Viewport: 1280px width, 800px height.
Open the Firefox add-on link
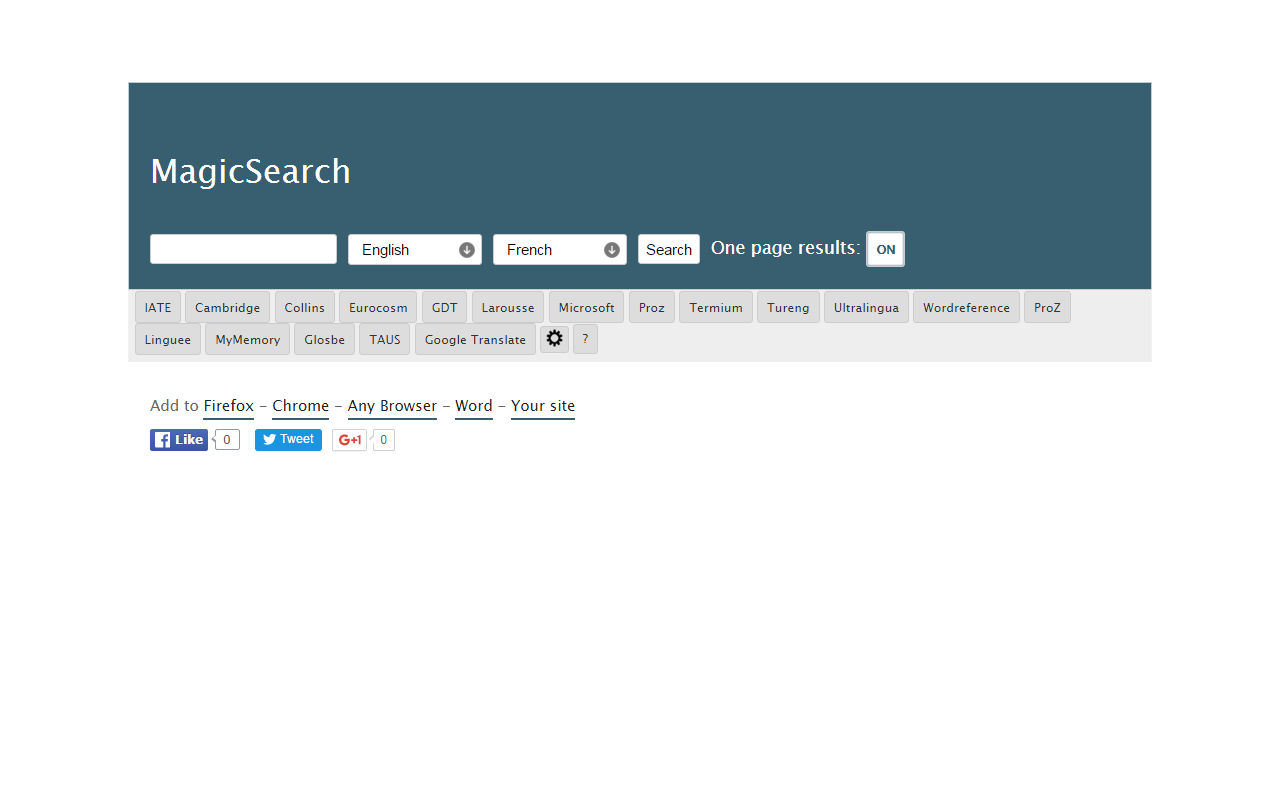228,406
